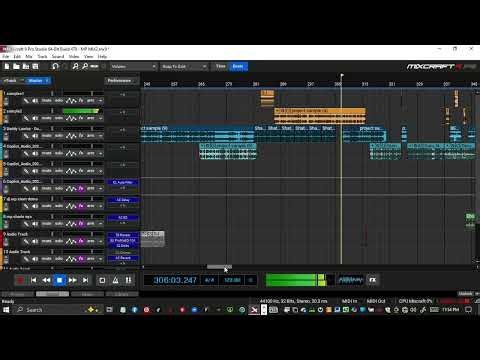
Task: Open the Snap To Grid dropdown
Action: tap(184, 67)
